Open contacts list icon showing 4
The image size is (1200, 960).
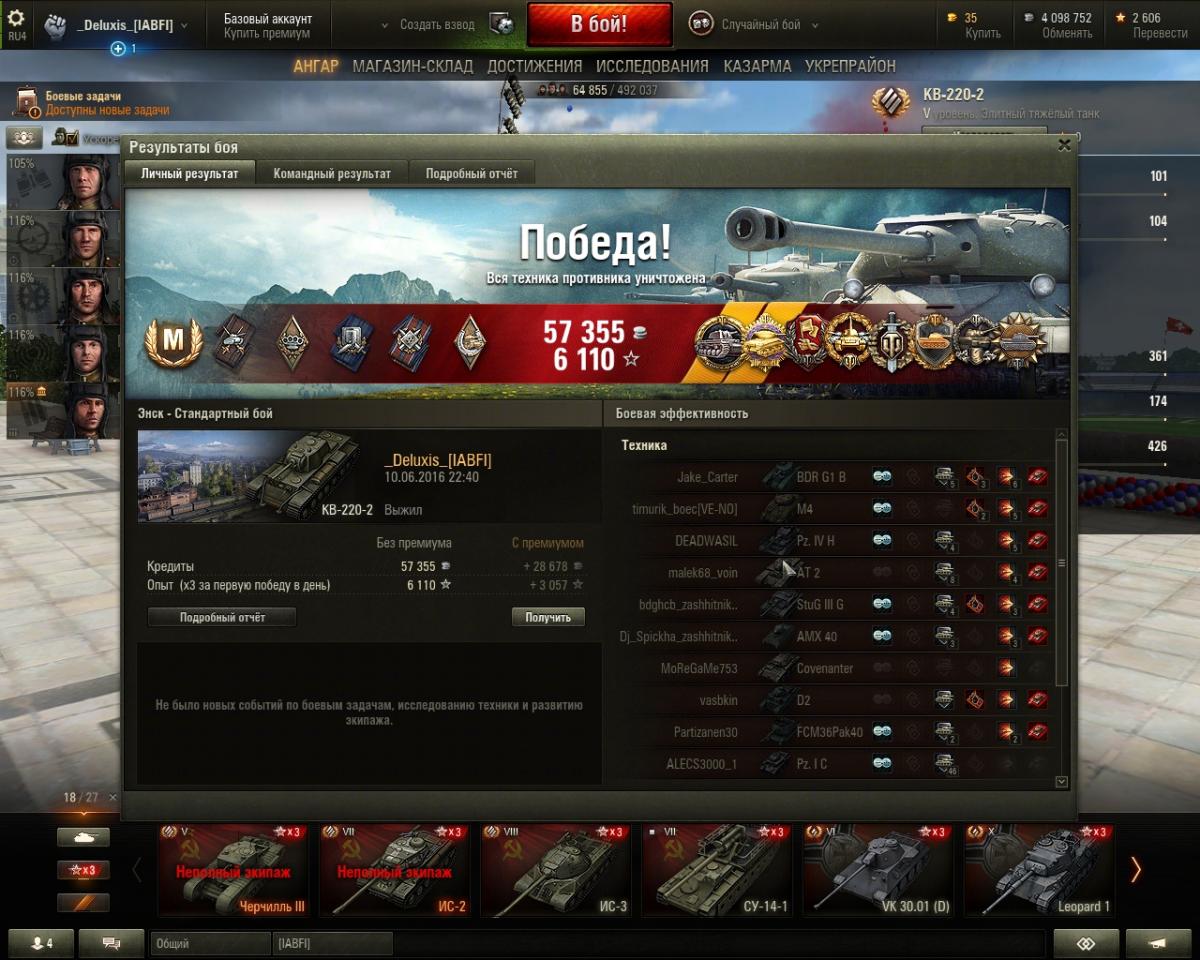42,943
